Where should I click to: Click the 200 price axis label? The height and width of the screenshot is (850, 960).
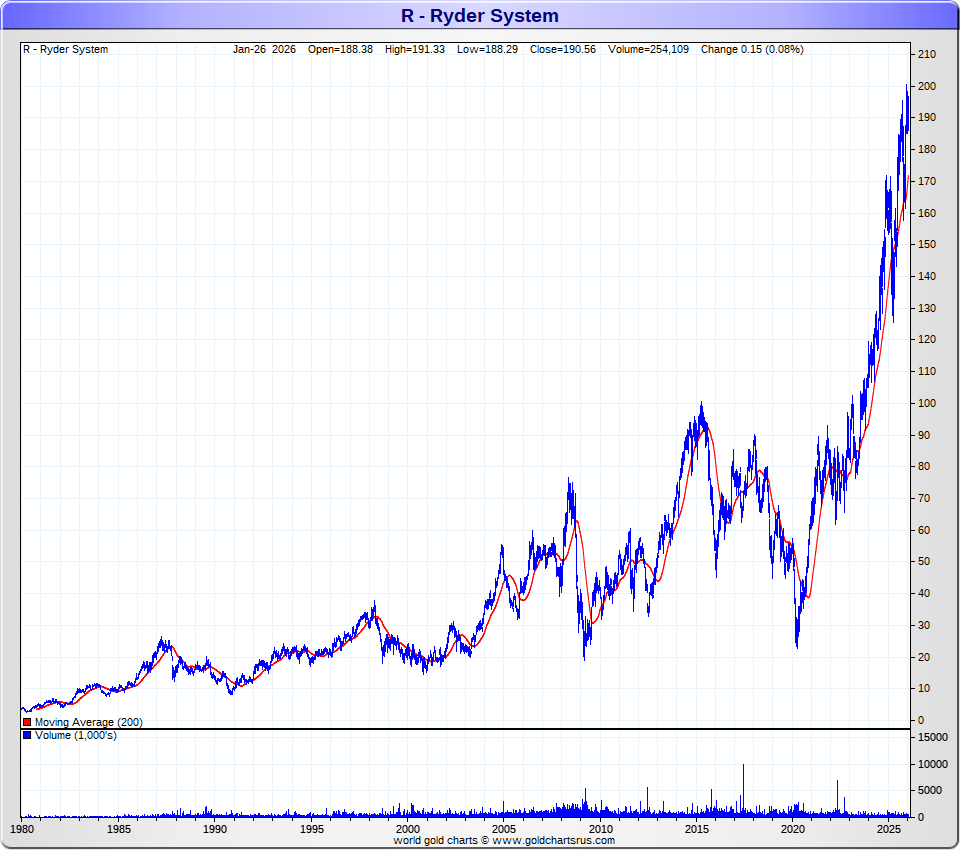coord(927,86)
